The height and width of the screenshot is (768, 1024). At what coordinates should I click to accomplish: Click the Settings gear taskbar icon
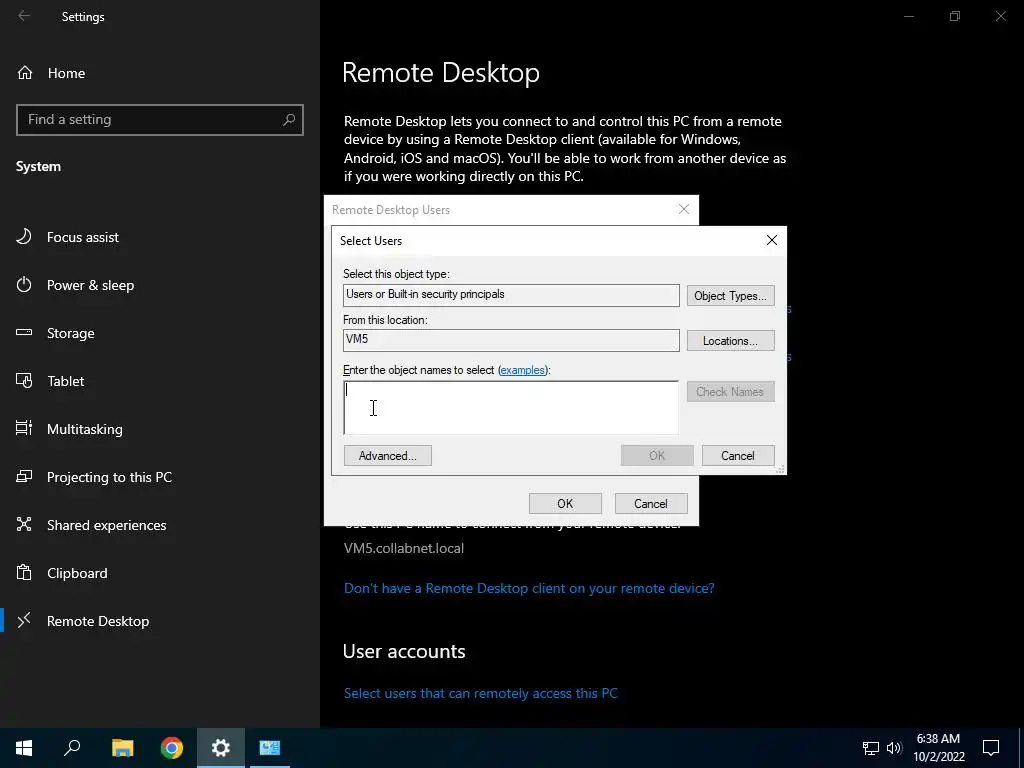tap(221, 748)
